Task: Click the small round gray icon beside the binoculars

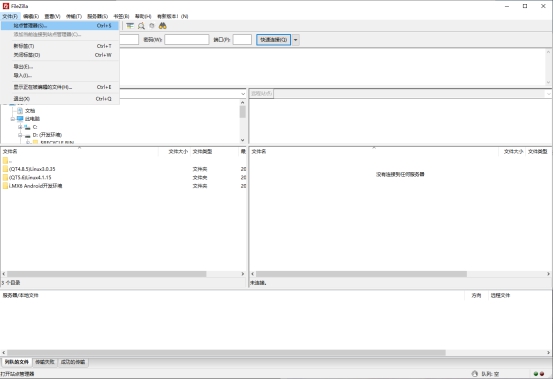Action: point(152,26)
